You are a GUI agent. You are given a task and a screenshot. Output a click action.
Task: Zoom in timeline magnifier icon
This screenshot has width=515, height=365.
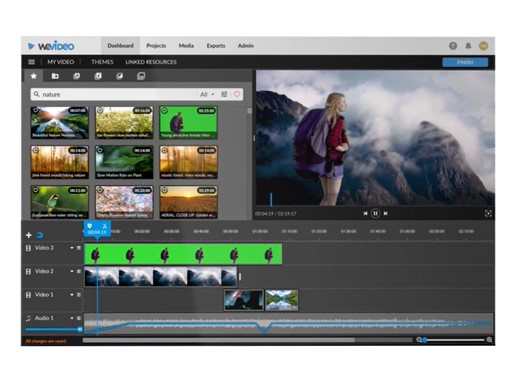click(x=489, y=340)
